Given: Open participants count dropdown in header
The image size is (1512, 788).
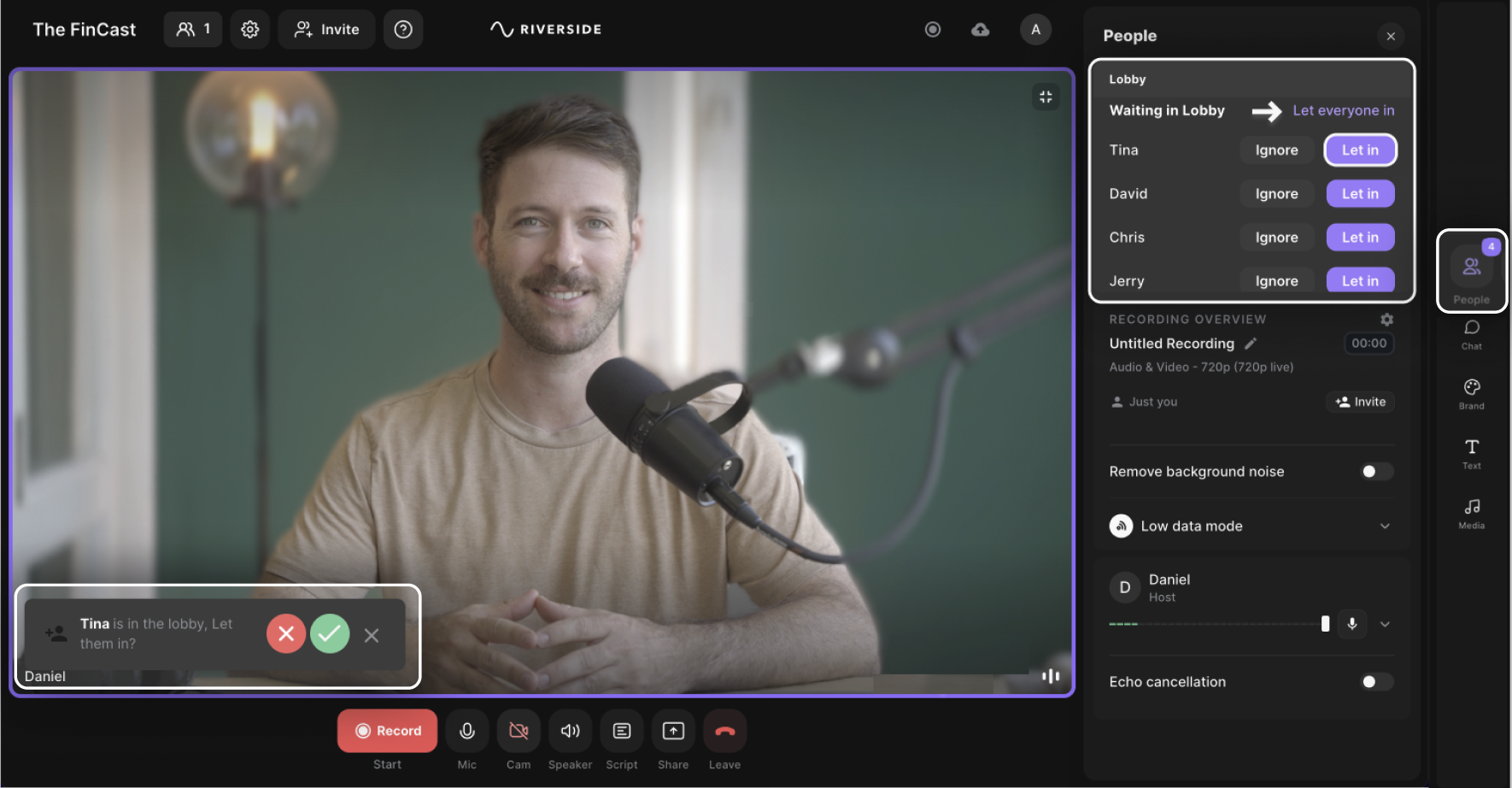Looking at the screenshot, I should click(193, 30).
